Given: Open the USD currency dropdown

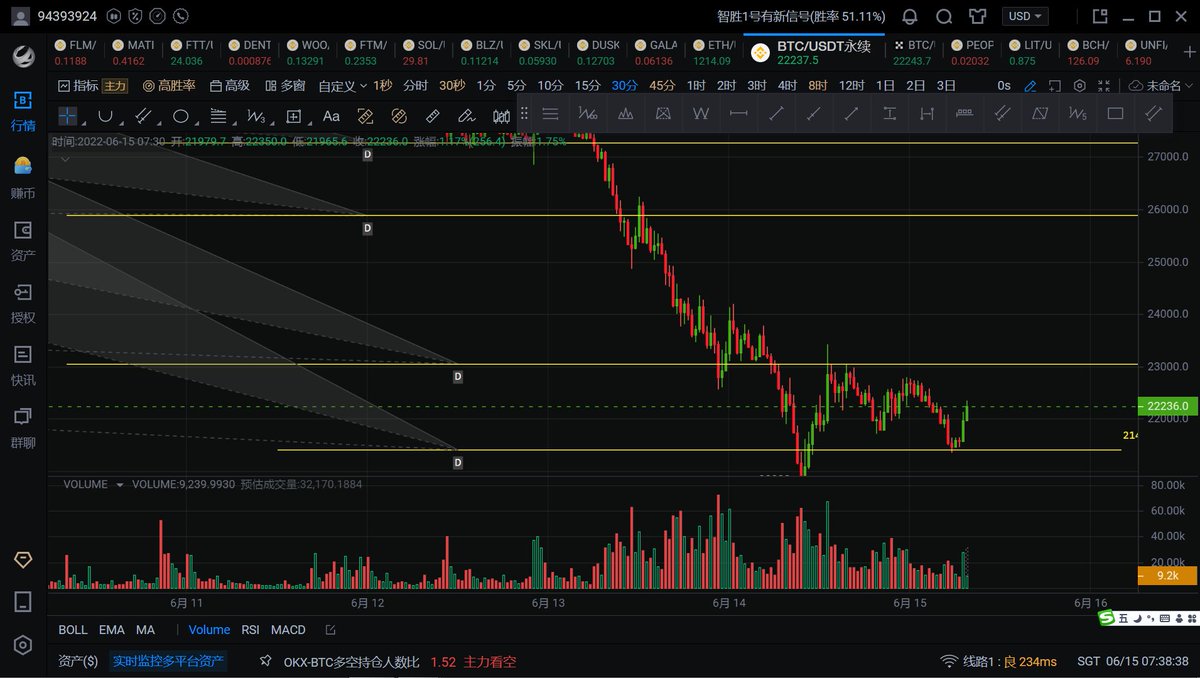Looking at the screenshot, I should pos(1026,16).
